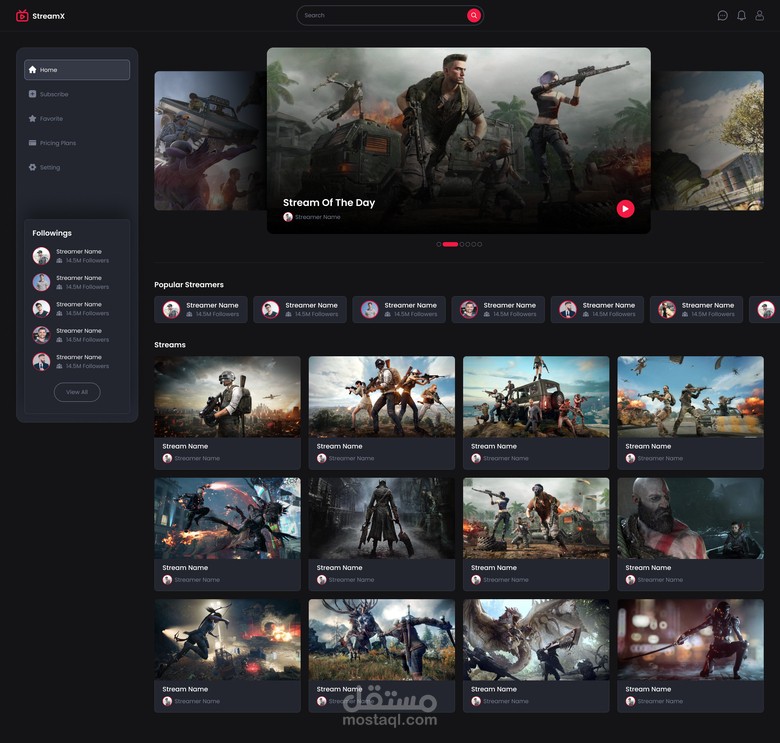
Task: Open the chat messages icon
Action: pyautogui.click(x=722, y=16)
